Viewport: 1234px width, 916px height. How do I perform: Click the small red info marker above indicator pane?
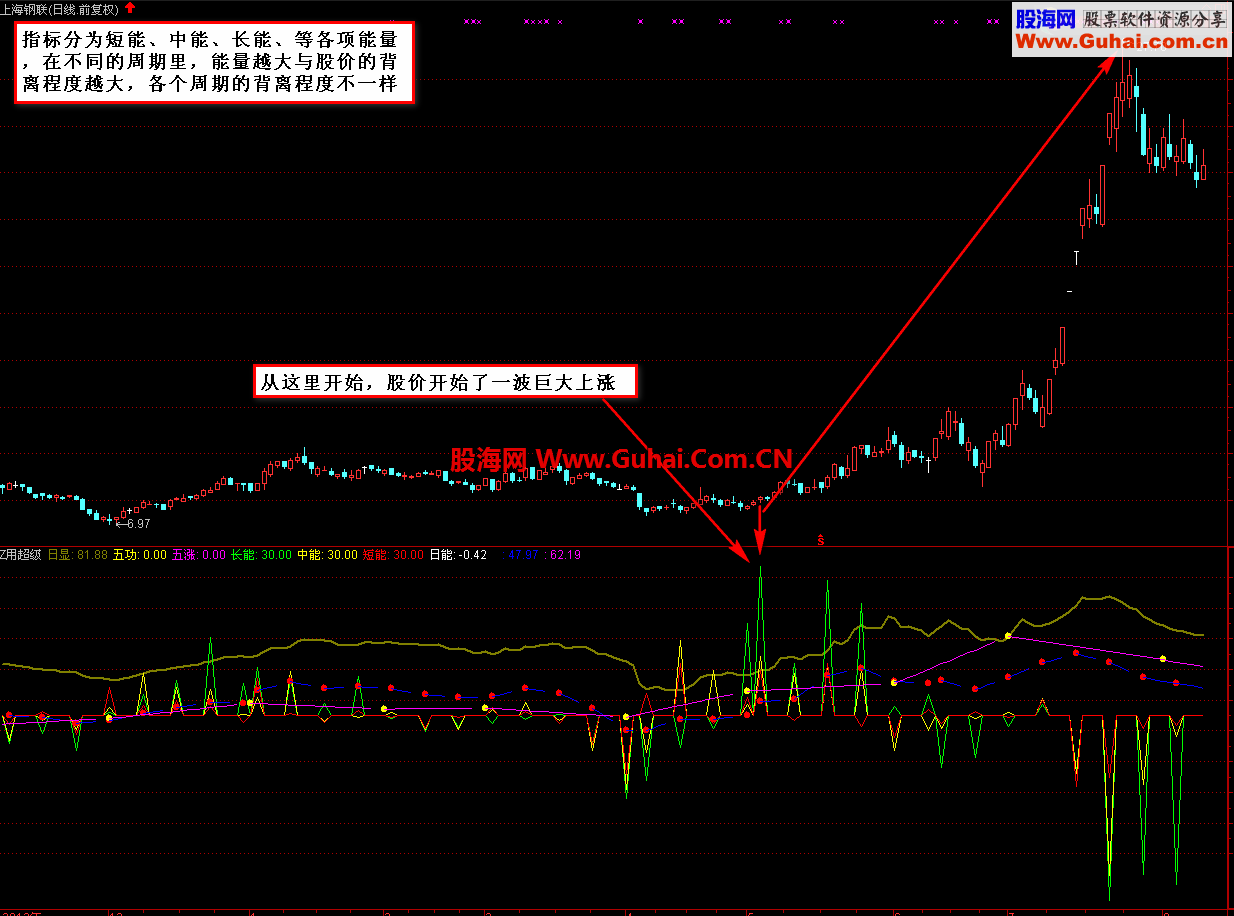822,539
